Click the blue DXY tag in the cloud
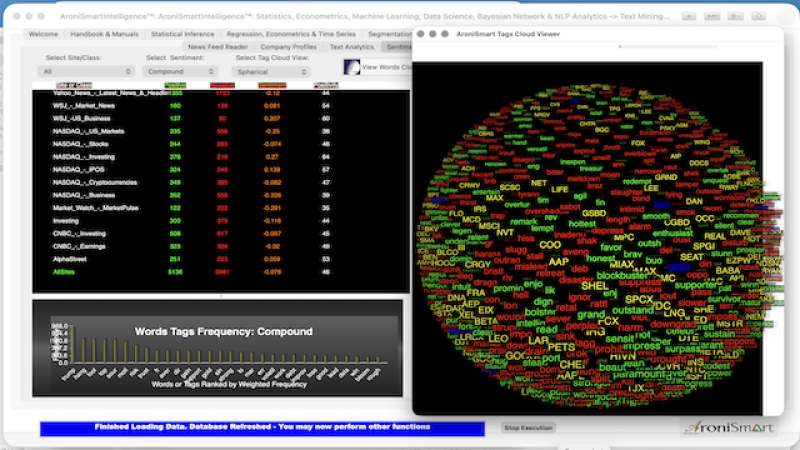The image size is (800, 450). (662, 205)
